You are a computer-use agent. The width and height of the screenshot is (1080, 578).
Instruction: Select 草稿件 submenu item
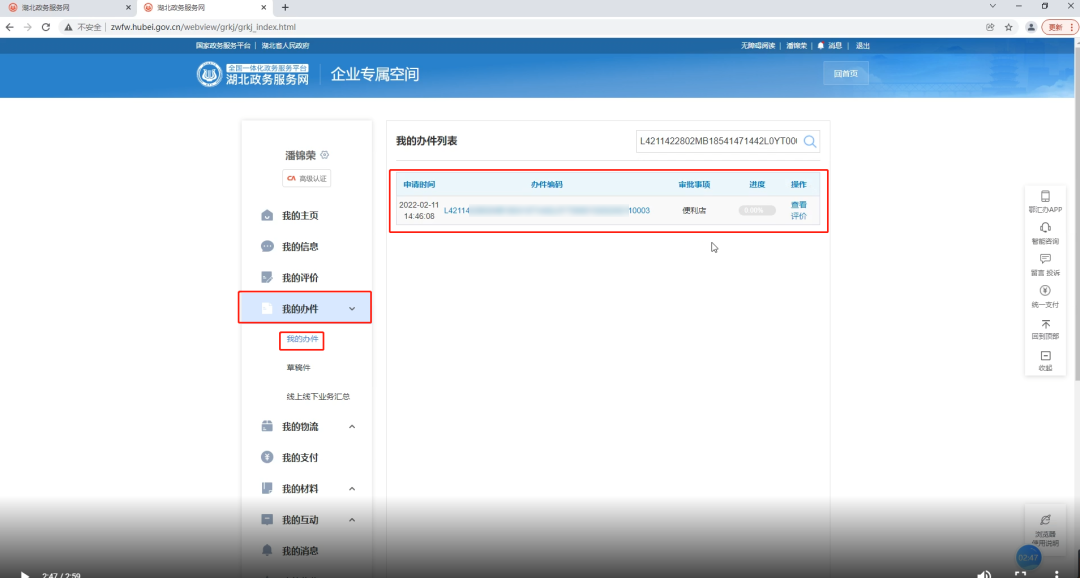[x=298, y=368]
